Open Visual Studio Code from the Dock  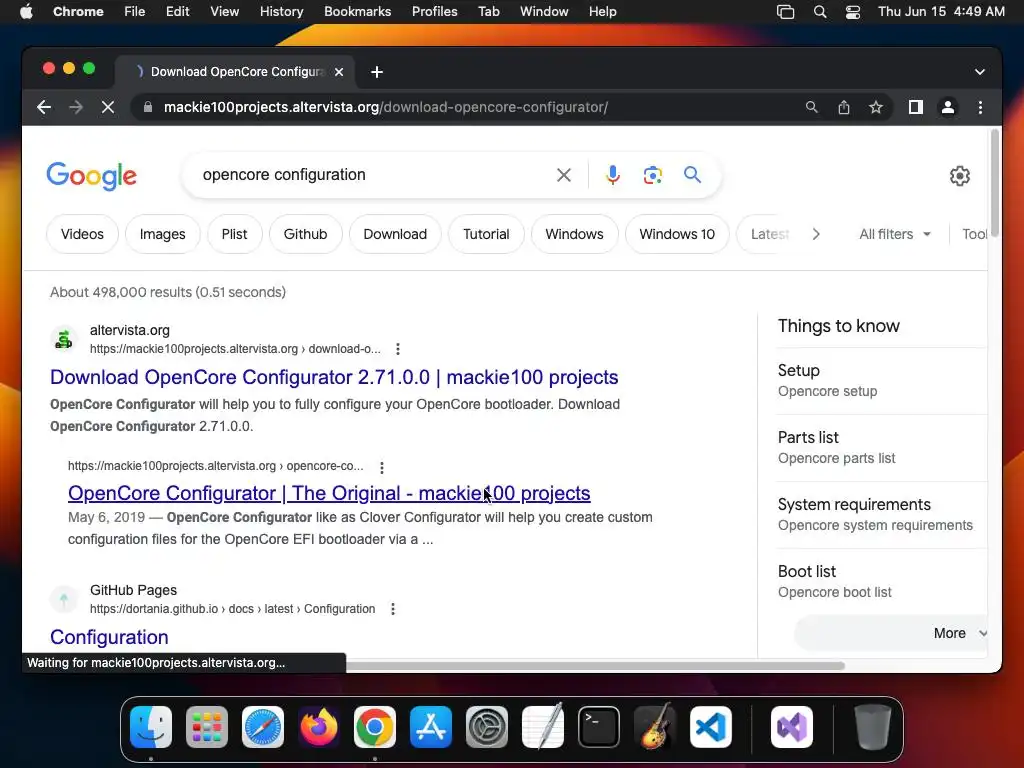[x=711, y=727]
